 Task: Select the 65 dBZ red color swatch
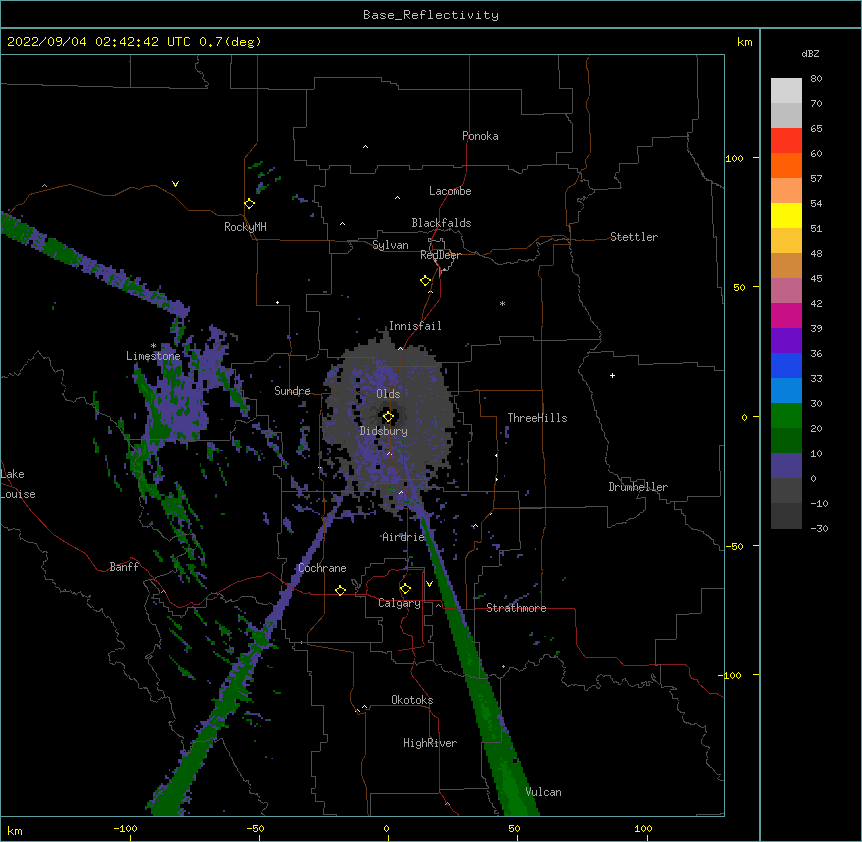(x=786, y=140)
